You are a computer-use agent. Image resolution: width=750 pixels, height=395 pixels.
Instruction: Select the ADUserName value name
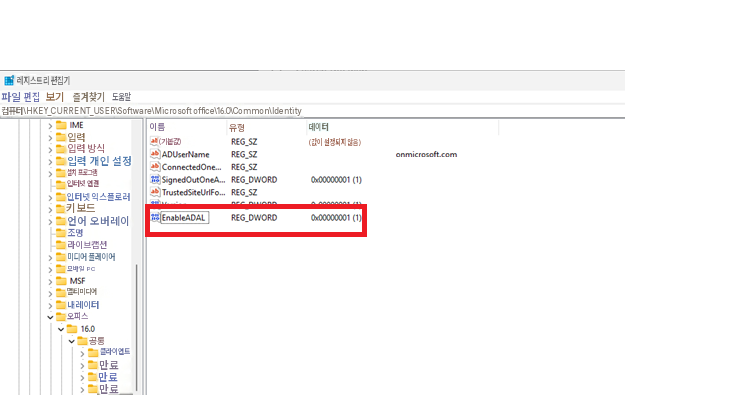186,154
